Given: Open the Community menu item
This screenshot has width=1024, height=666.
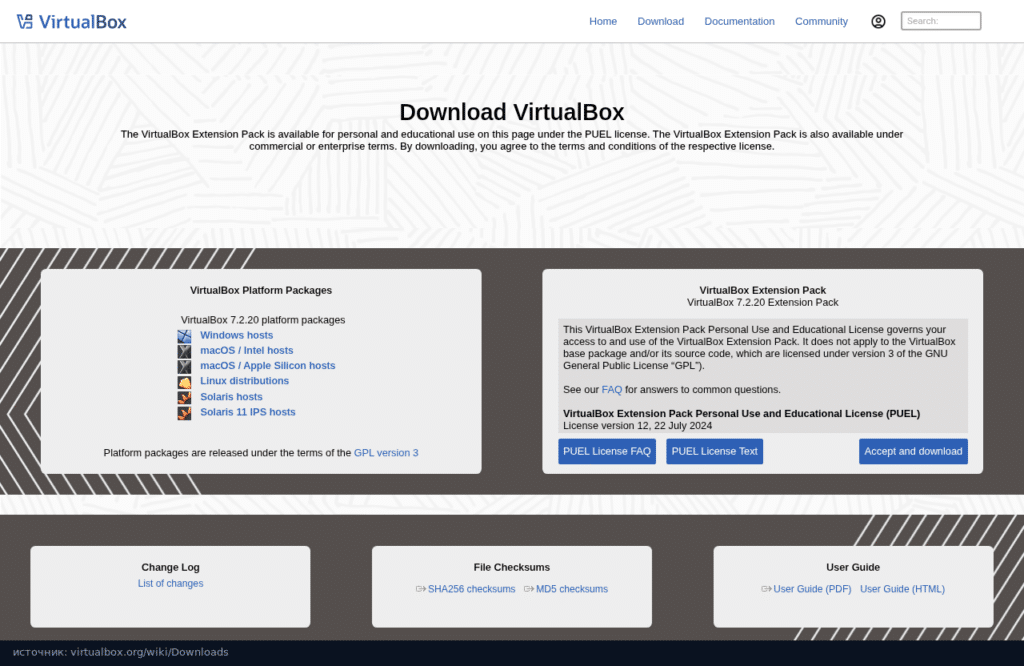Looking at the screenshot, I should coord(821,22).
